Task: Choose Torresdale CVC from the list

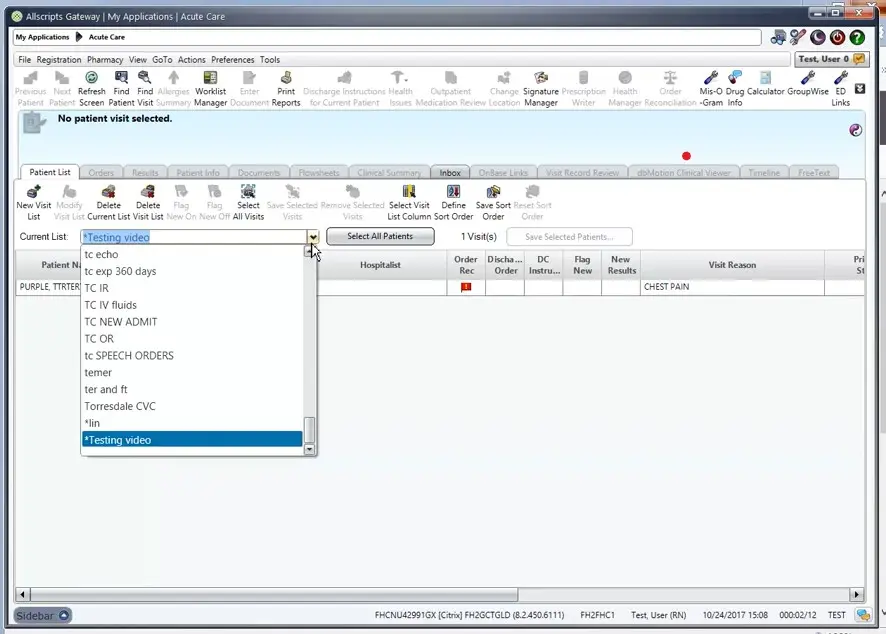Action: 121,406
